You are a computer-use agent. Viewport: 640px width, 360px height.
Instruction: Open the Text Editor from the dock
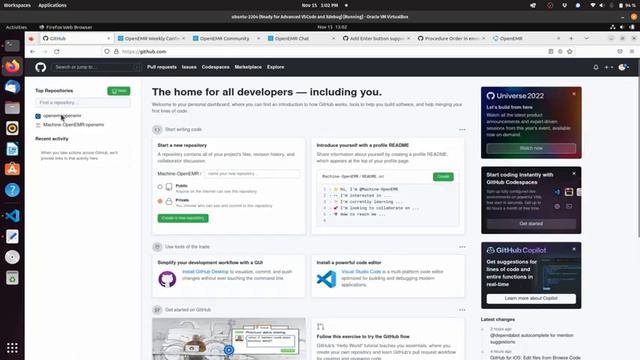point(12,236)
